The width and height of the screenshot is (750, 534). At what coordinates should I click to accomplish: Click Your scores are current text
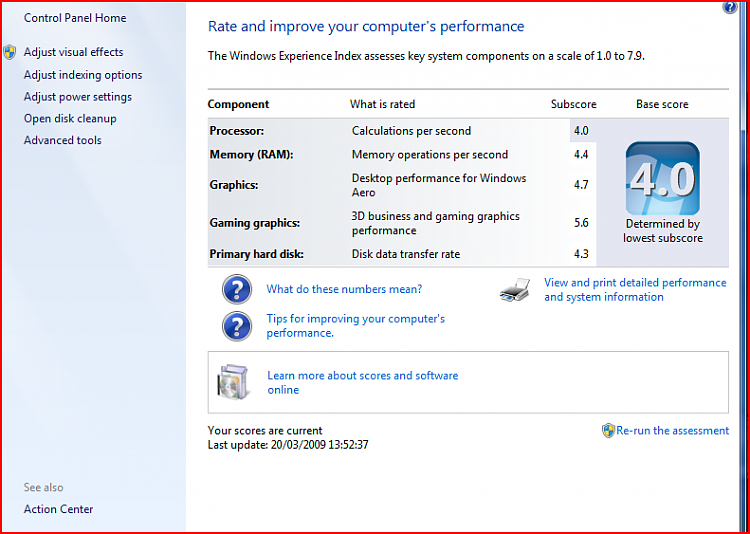(265, 431)
